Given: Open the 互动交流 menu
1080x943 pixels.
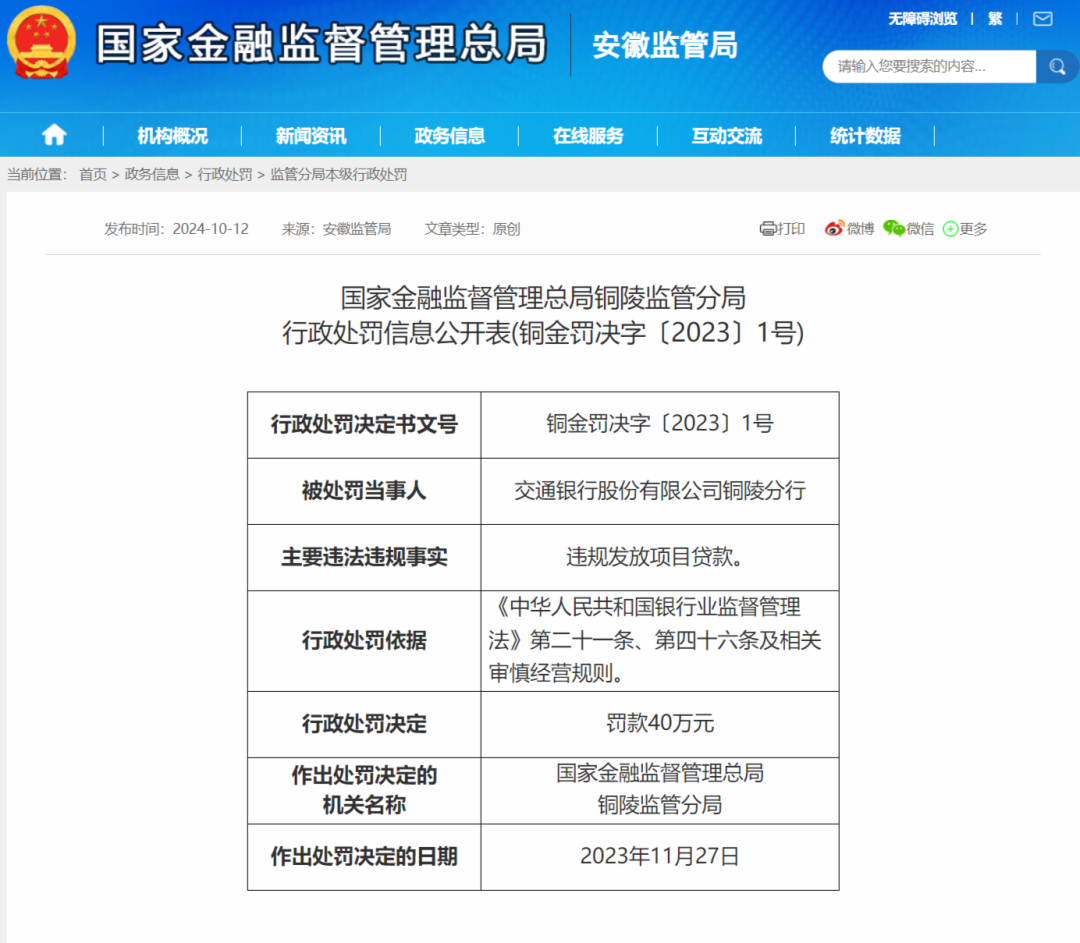Looking at the screenshot, I should [x=727, y=136].
